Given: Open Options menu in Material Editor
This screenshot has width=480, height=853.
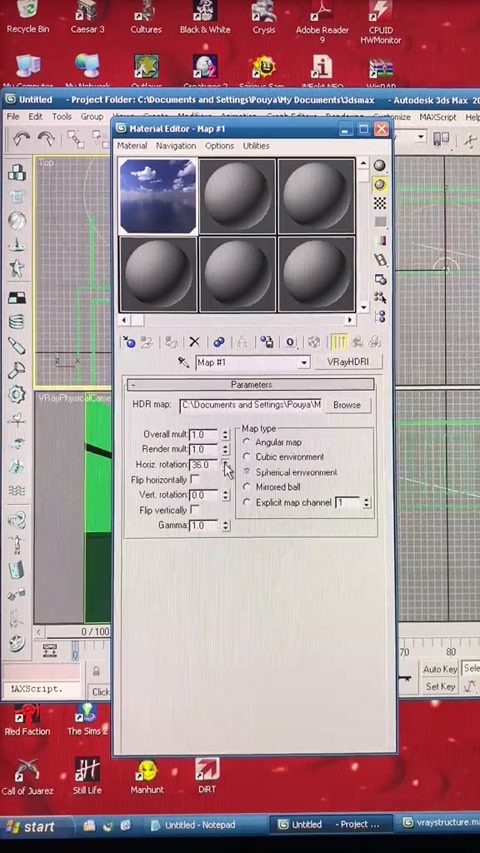Looking at the screenshot, I should coord(219,146).
